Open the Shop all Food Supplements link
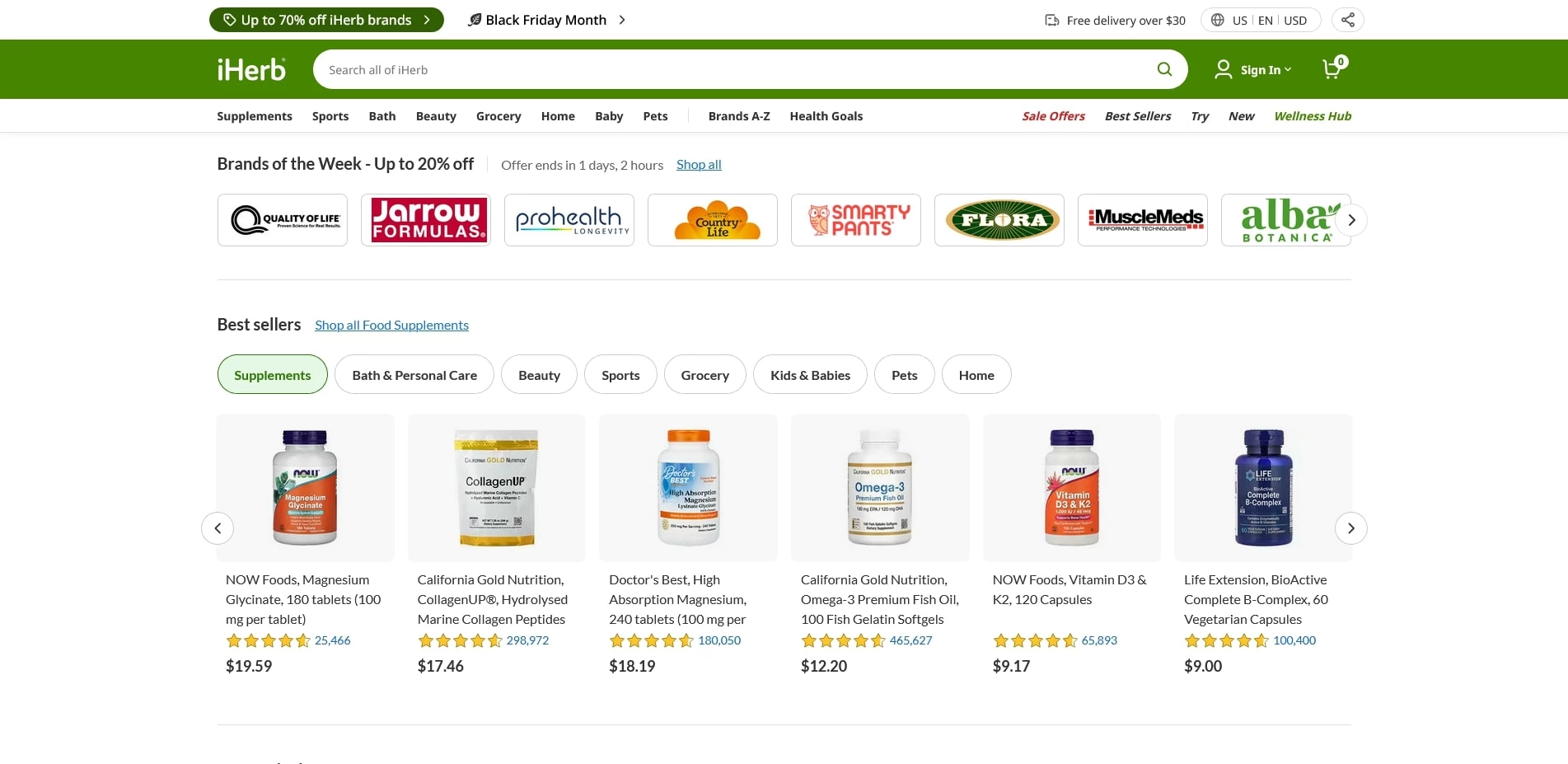The height and width of the screenshot is (764, 1568). click(x=391, y=325)
